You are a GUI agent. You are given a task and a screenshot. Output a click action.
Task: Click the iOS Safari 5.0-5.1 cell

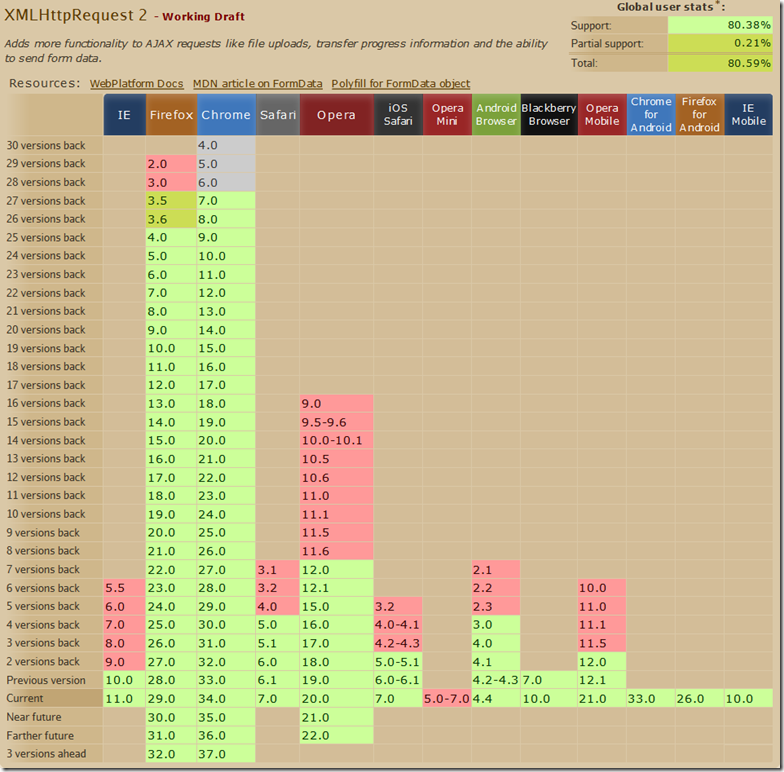click(x=398, y=662)
